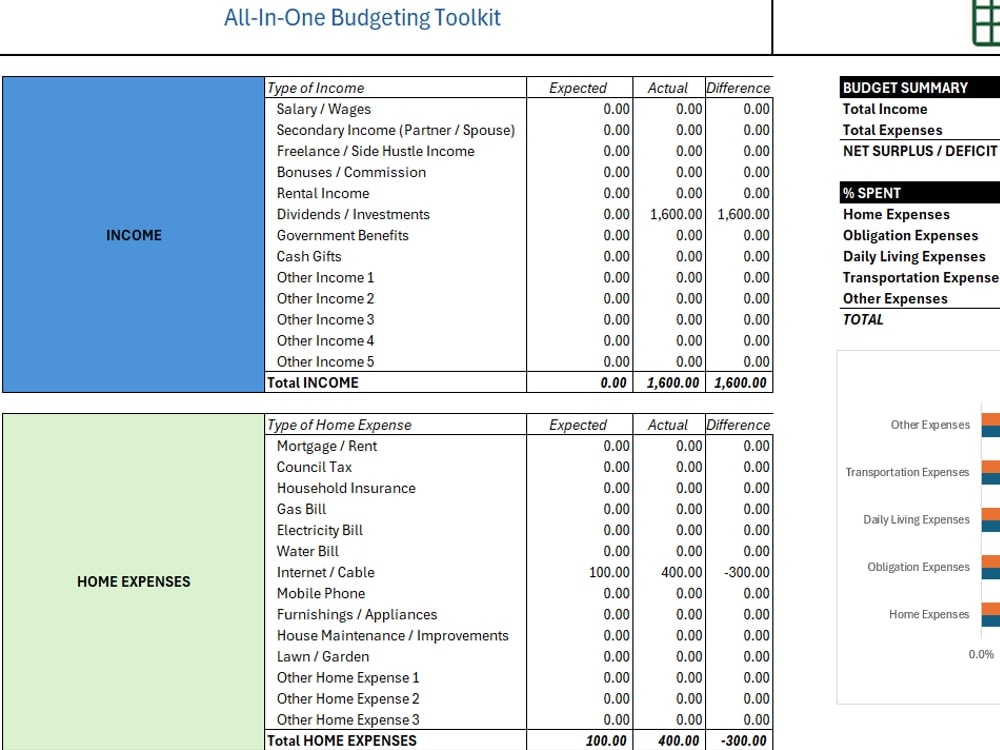Click the All-In-One Budgeting Toolkit title
The width and height of the screenshot is (1000, 750).
[x=362, y=17]
